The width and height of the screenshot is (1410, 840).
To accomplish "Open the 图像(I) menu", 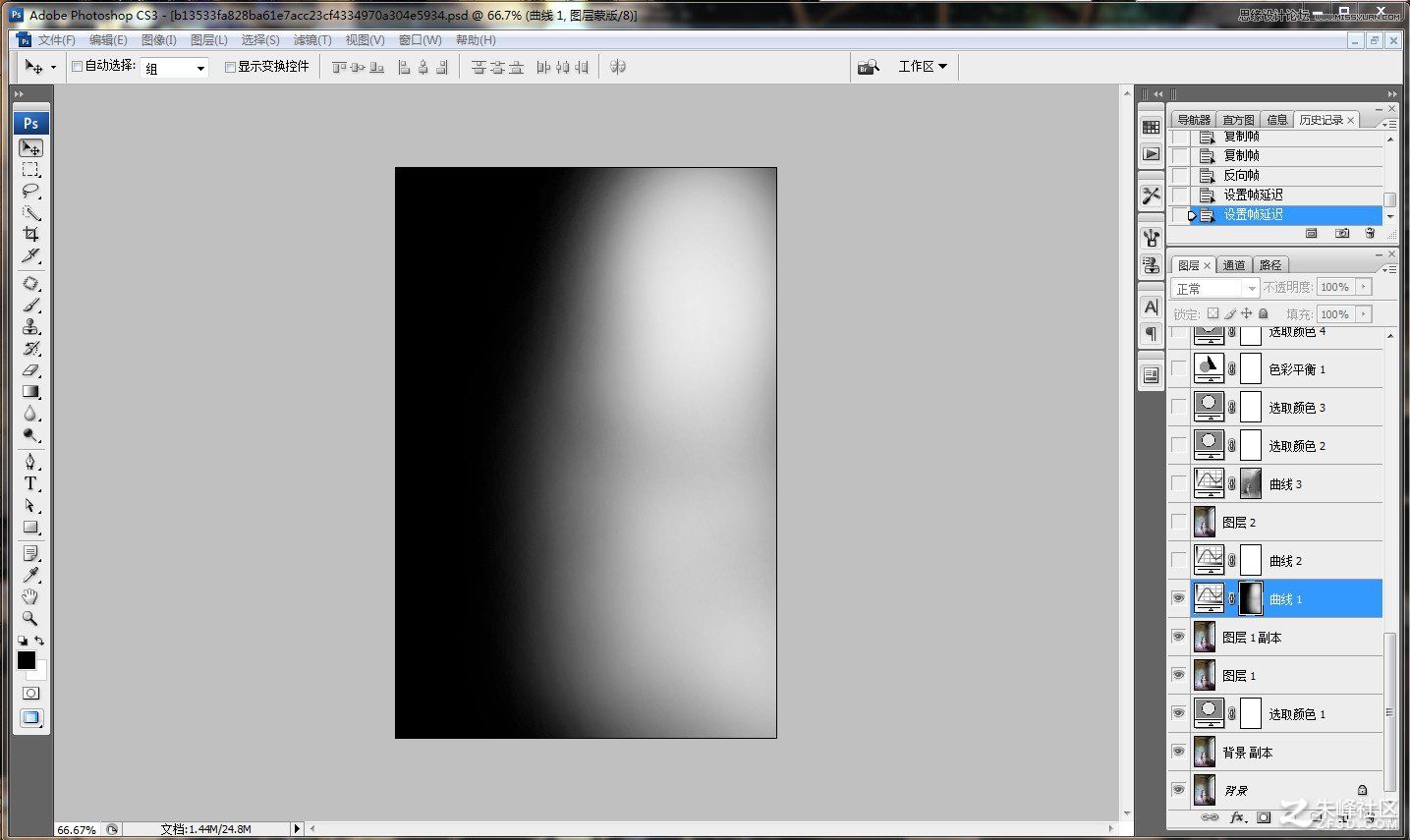I will 159,40.
